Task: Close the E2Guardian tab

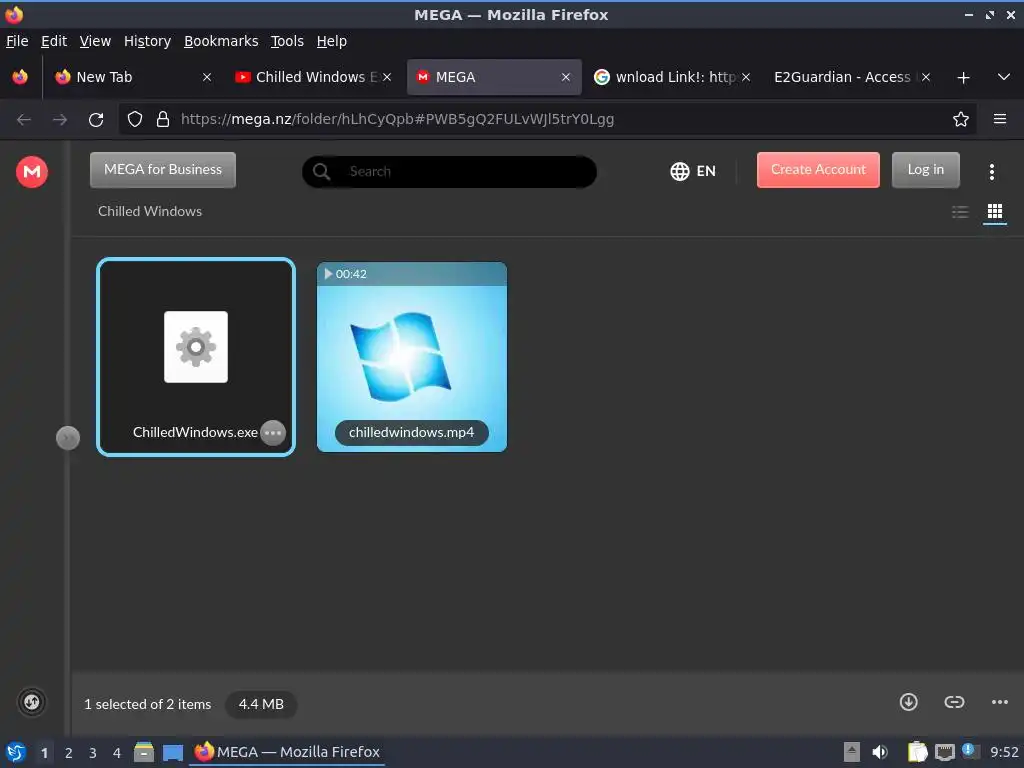Action: click(925, 77)
